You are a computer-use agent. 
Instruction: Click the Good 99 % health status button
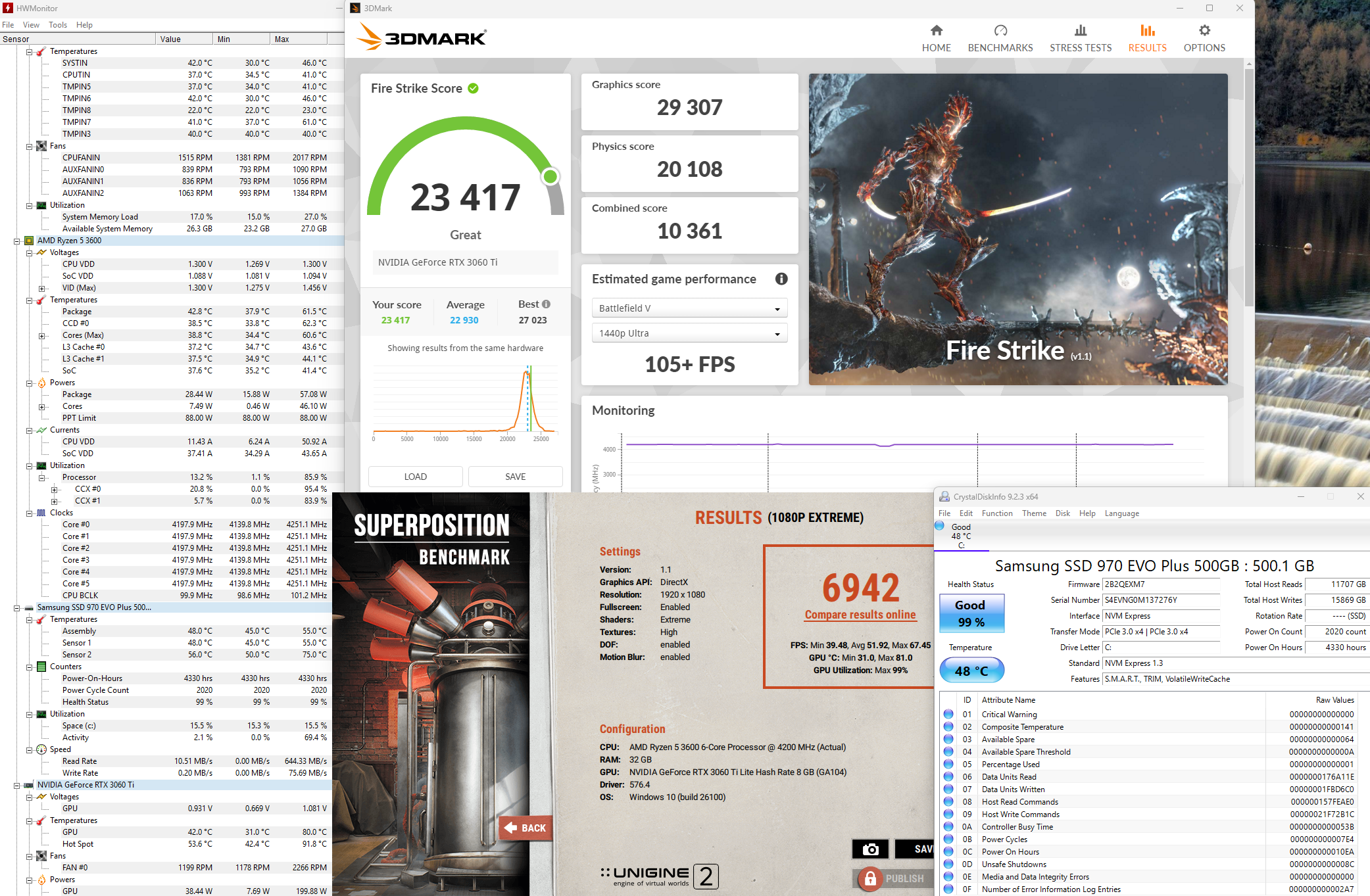click(971, 613)
